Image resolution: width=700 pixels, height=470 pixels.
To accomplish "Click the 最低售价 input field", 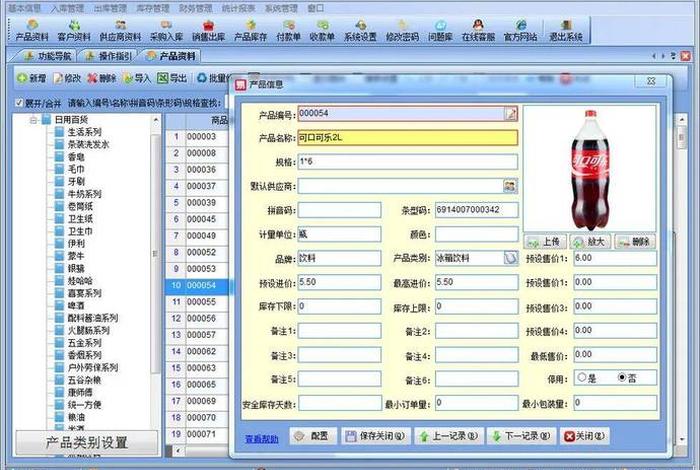I will tap(615, 354).
